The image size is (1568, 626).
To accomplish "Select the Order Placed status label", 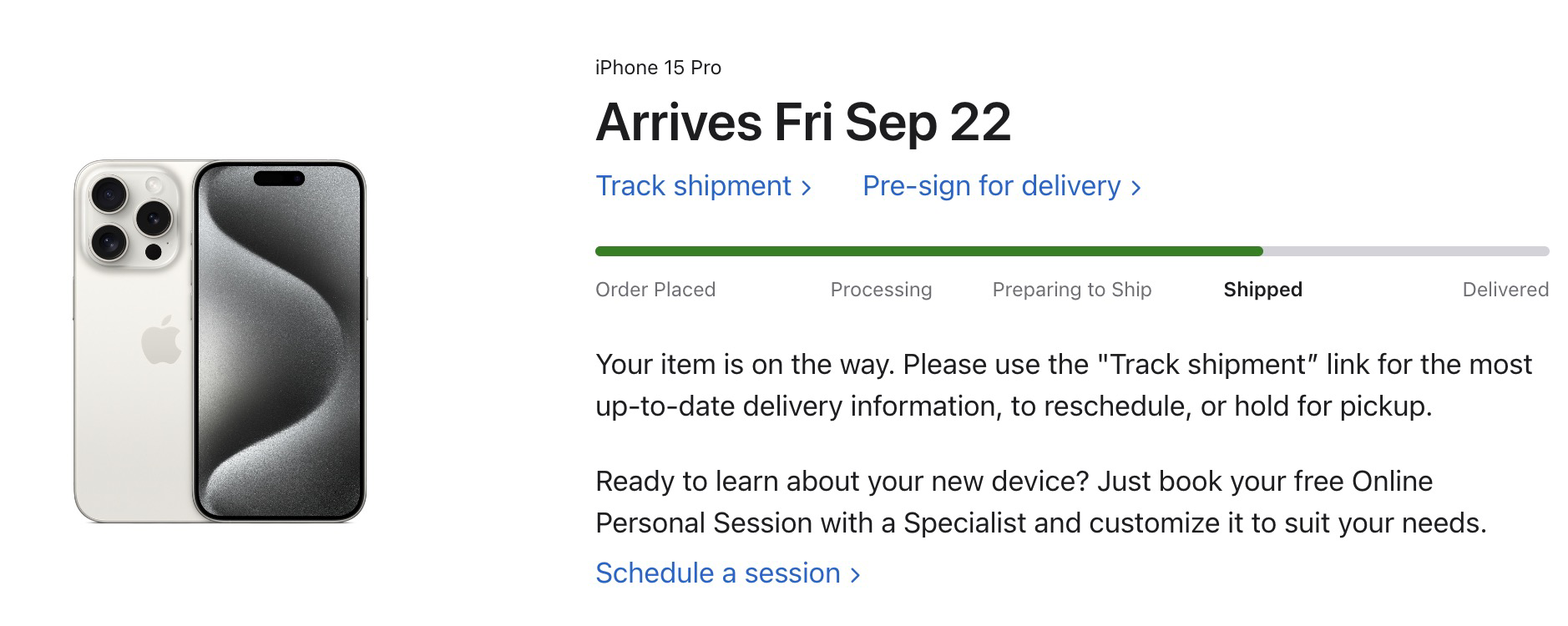I will (655, 290).
